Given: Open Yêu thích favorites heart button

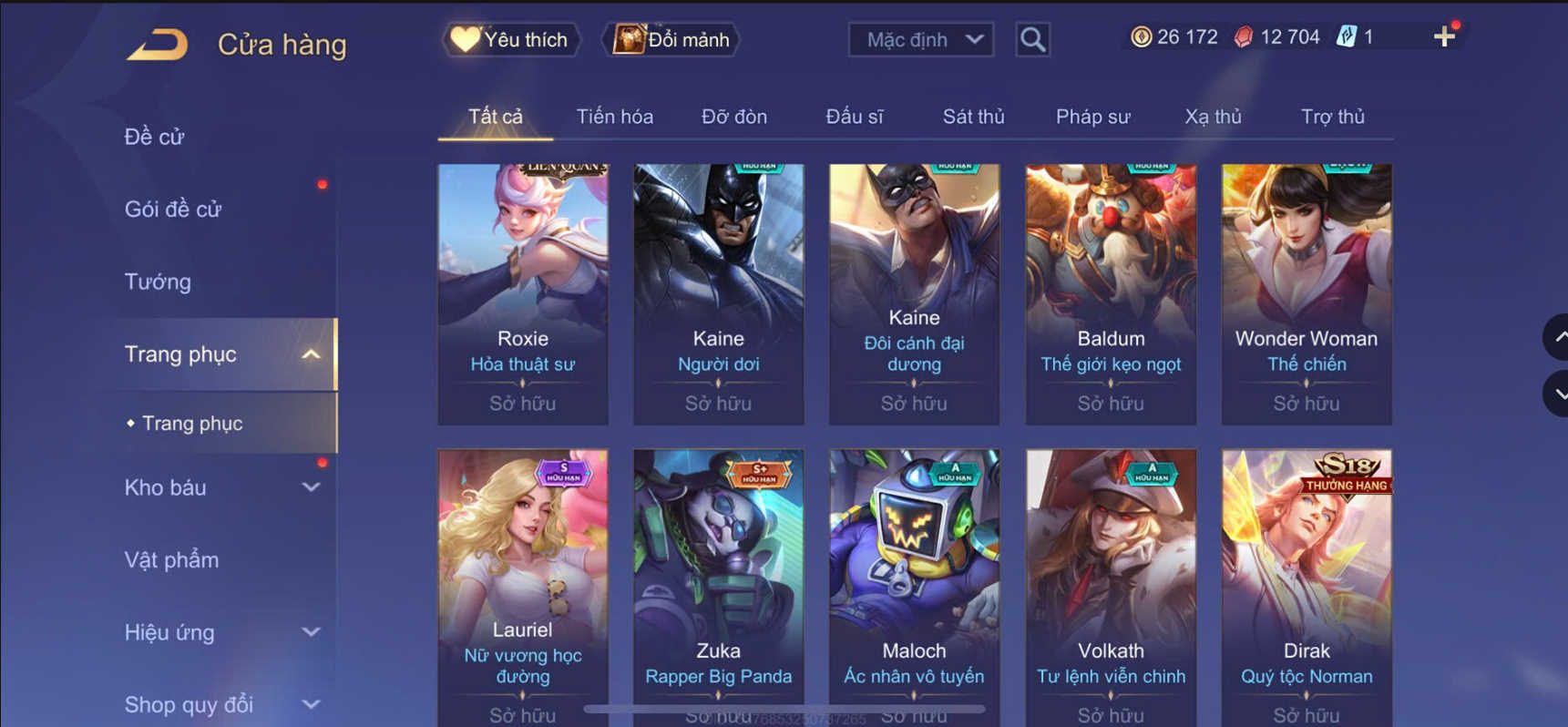Looking at the screenshot, I should [511, 39].
